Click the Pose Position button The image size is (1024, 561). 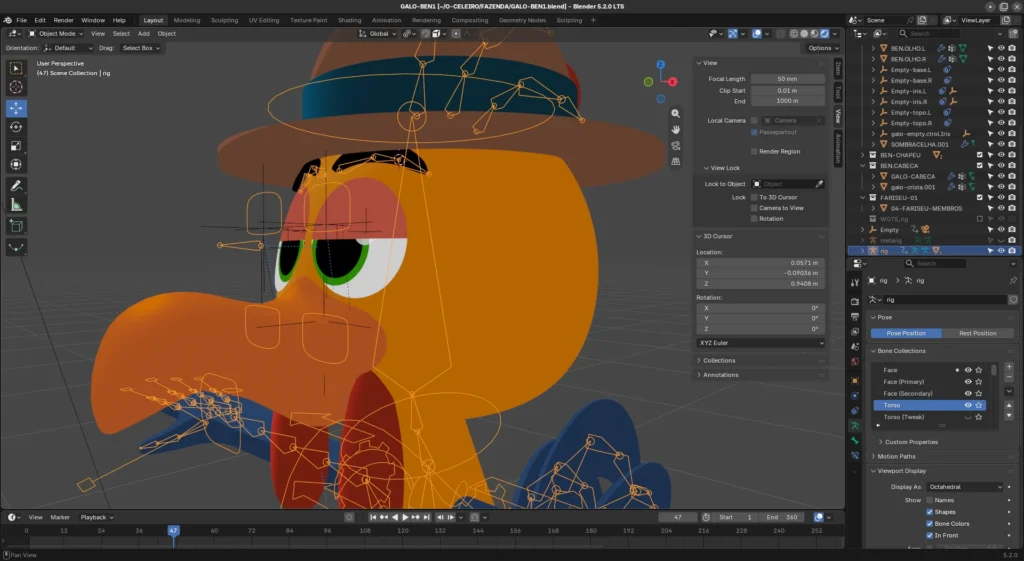pos(906,333)
